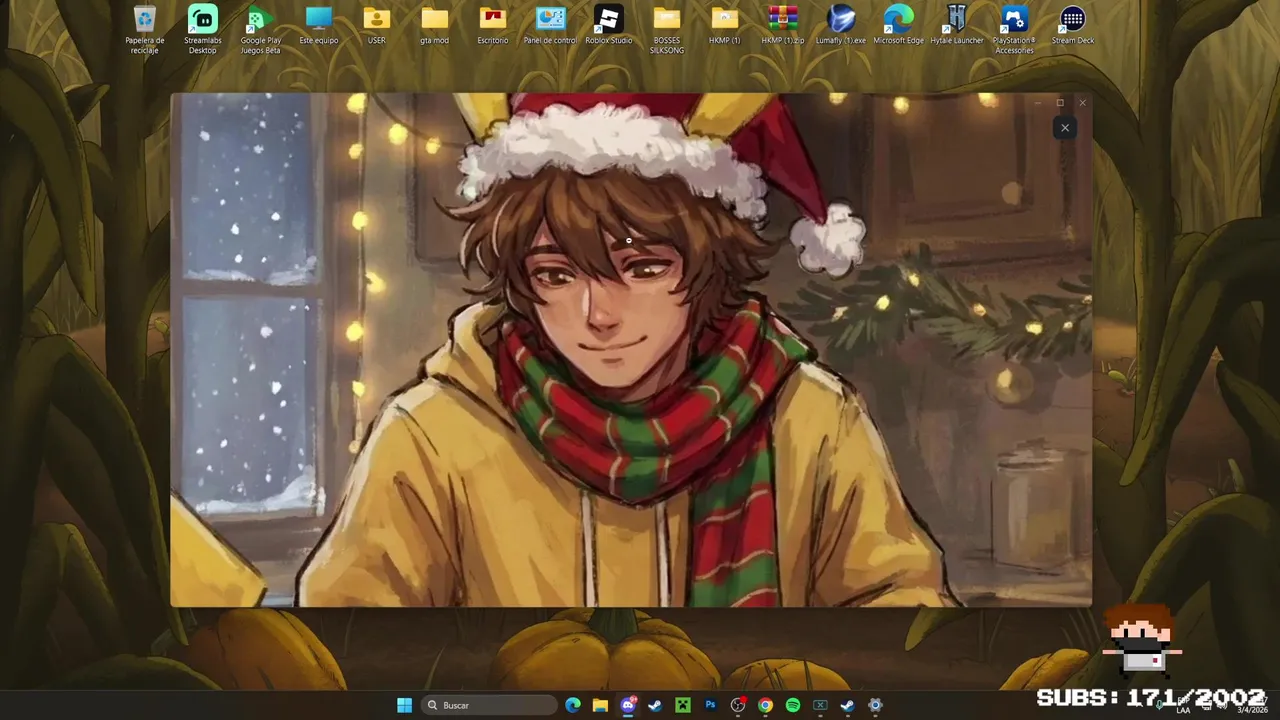Viewport: 1280px width, 720px height.
Task: Close the image overlay with the X button
Action: click(1065, 128)
